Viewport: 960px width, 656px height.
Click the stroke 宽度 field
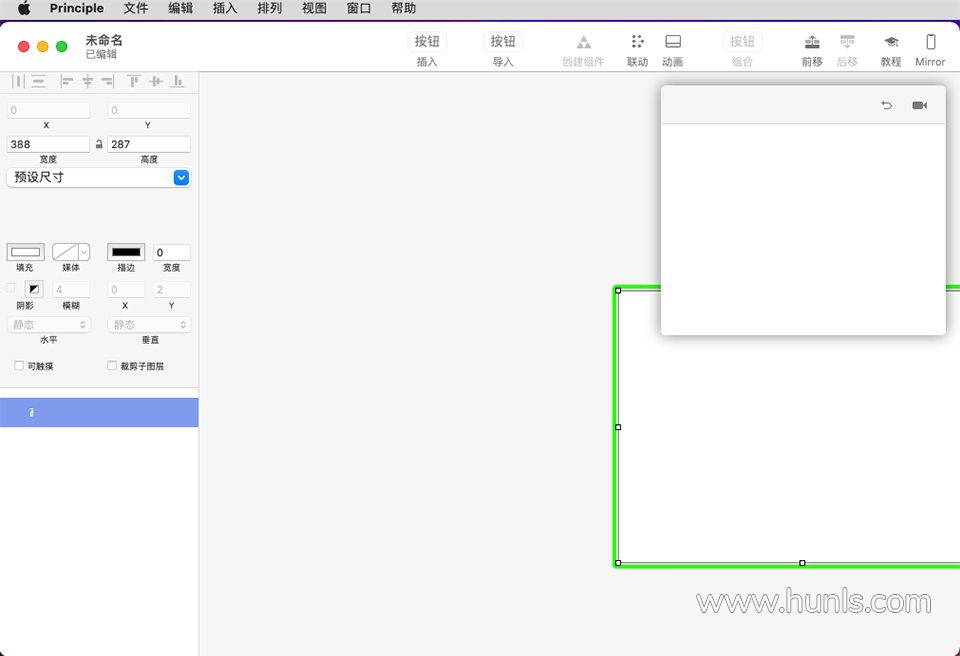171,252
